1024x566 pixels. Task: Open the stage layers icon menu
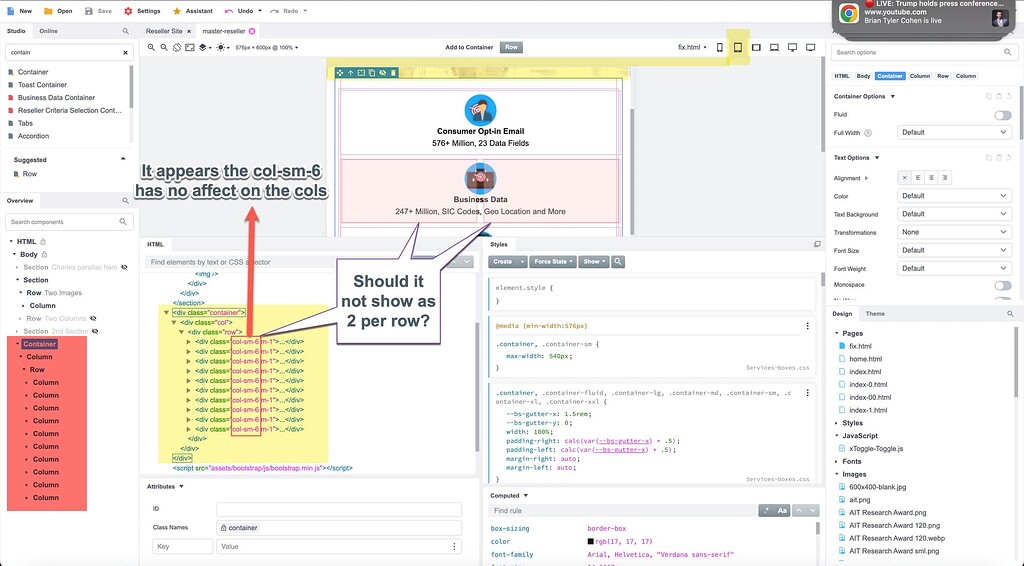(x=204, y=48)
